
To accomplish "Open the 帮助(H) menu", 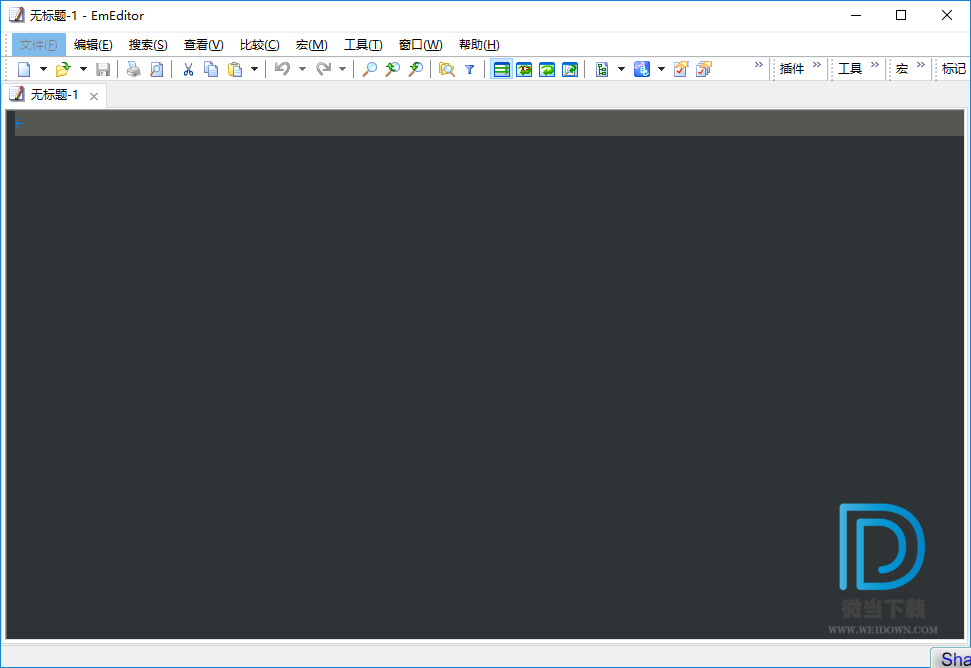I will (x=479, y=45).
